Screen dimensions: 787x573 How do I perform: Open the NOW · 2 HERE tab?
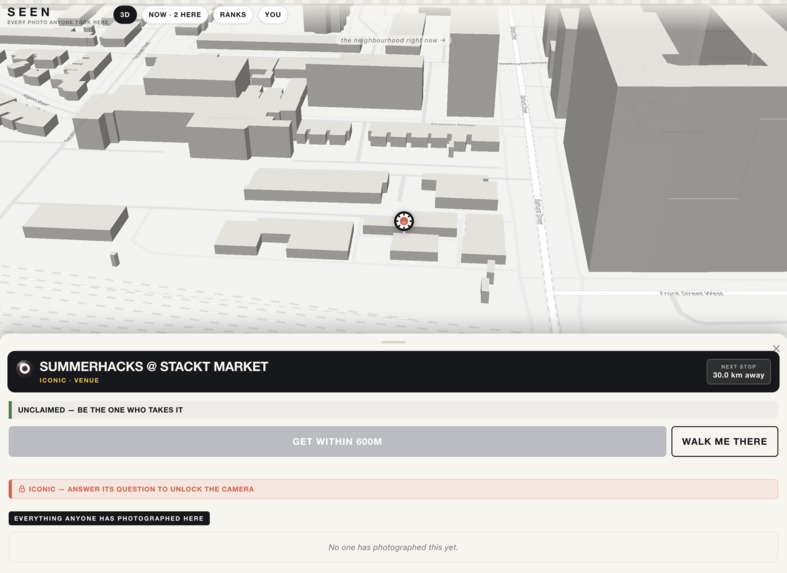[175, 15]
